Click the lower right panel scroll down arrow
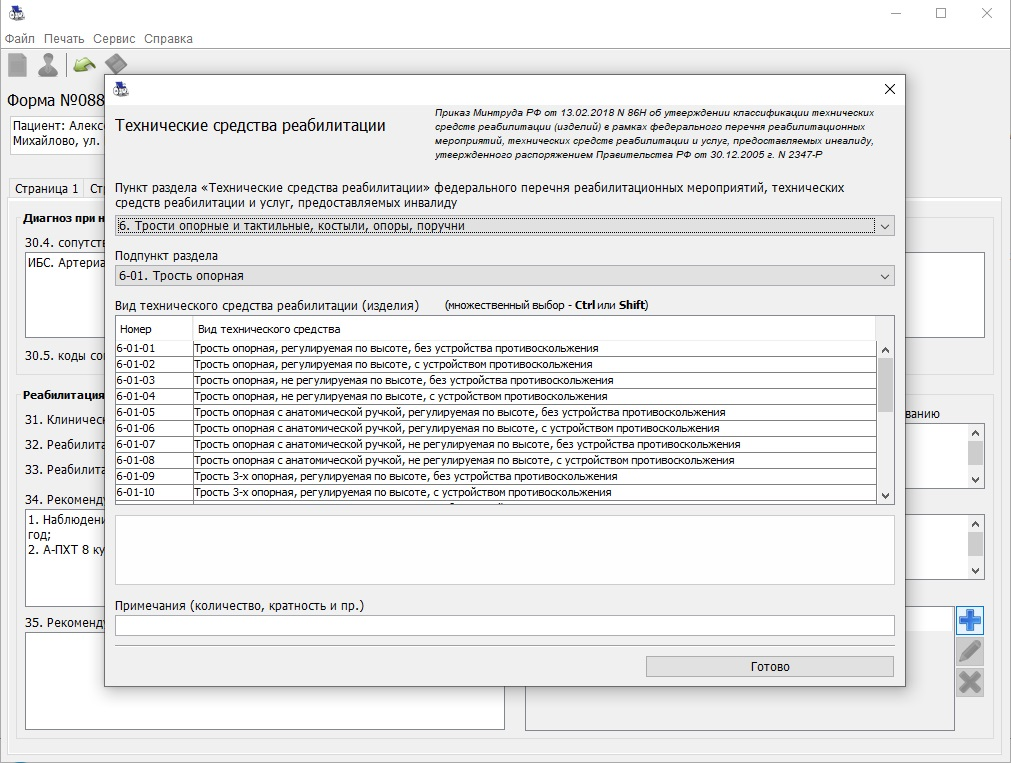 [976, 570]
